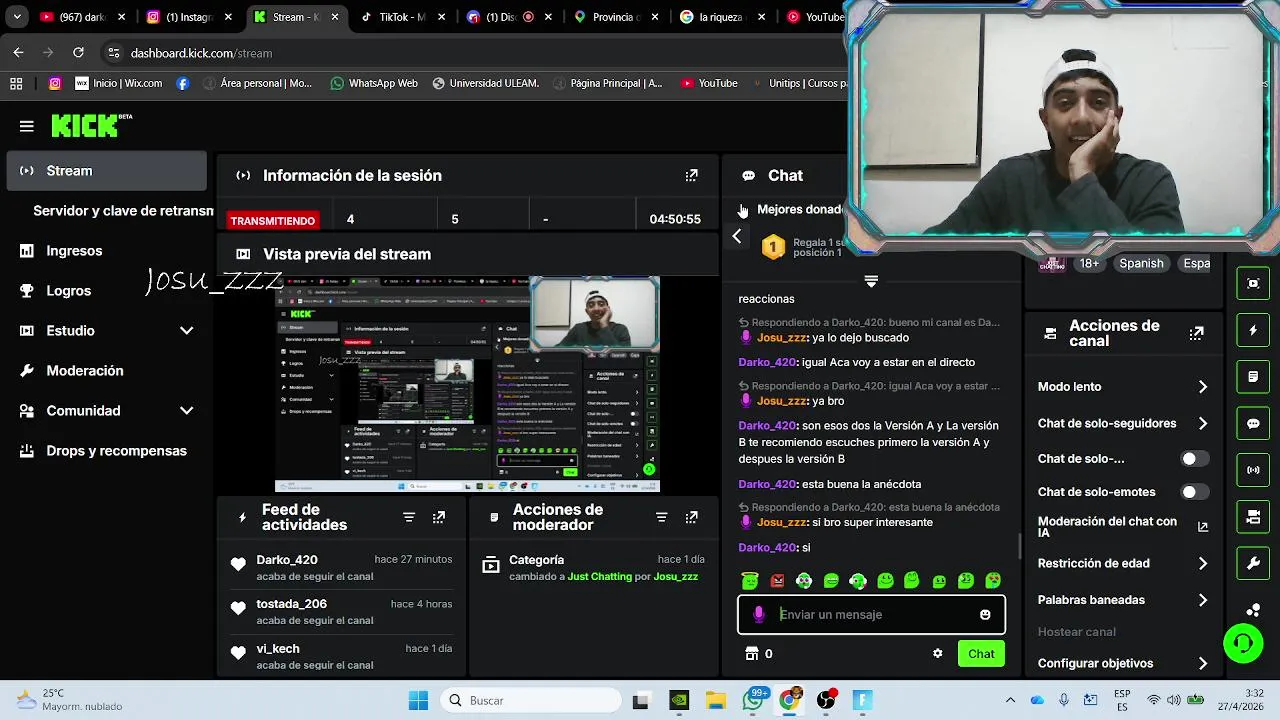Screen dimensions: 1280x720
Task: Insert the heart-eyes emote
Action: (993, 580)
